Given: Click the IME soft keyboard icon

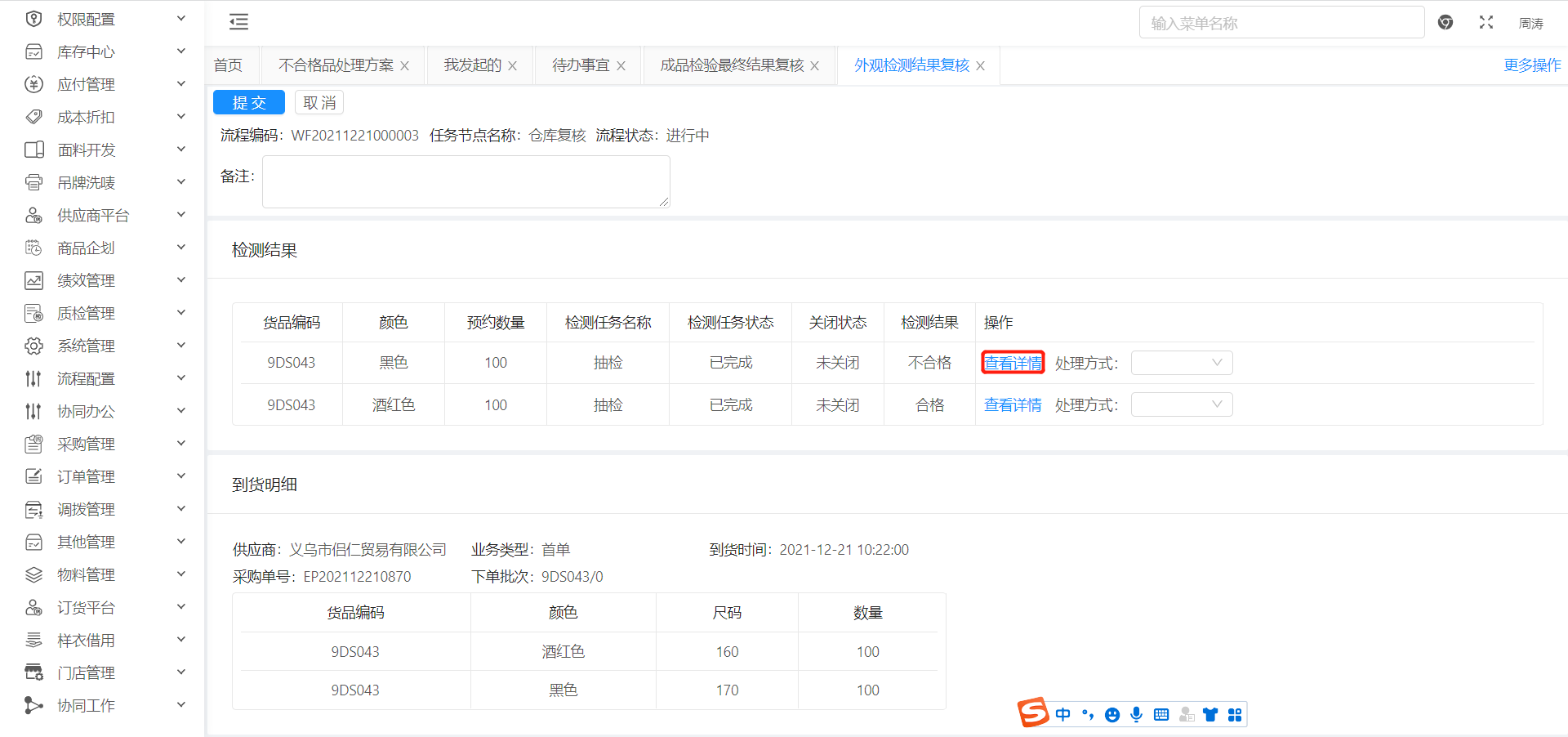Looking at the screenshot, I should click(x=1160, y=715).
